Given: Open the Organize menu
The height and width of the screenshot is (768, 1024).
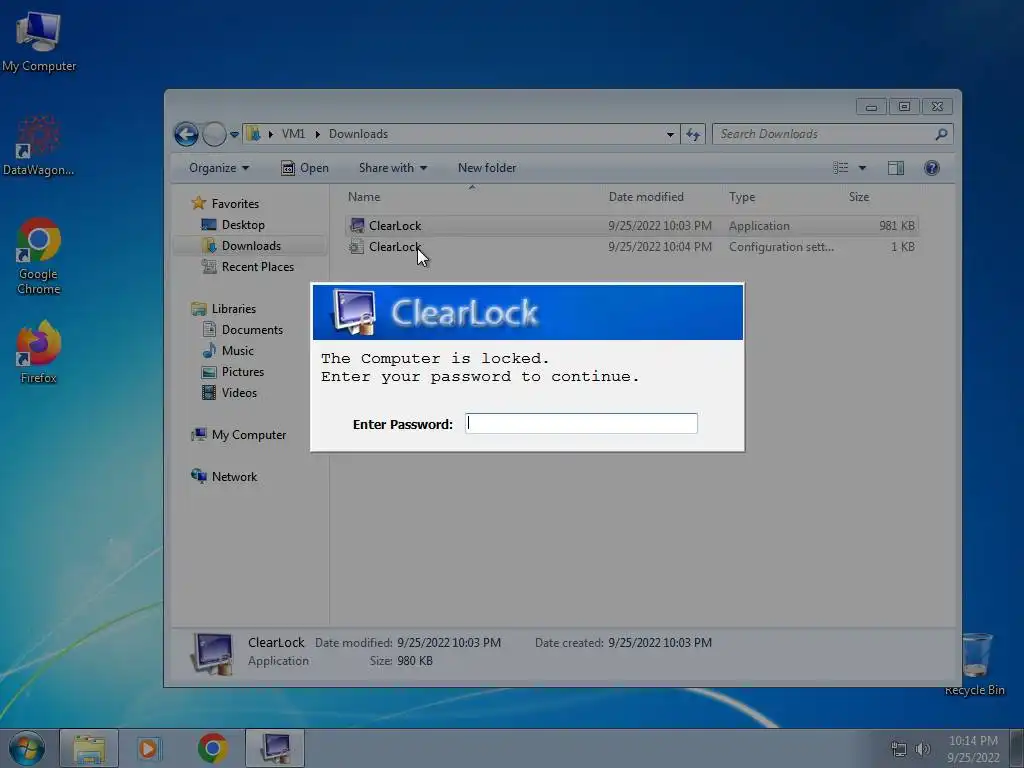Looking at the screenshot, I should pos(219,168).
